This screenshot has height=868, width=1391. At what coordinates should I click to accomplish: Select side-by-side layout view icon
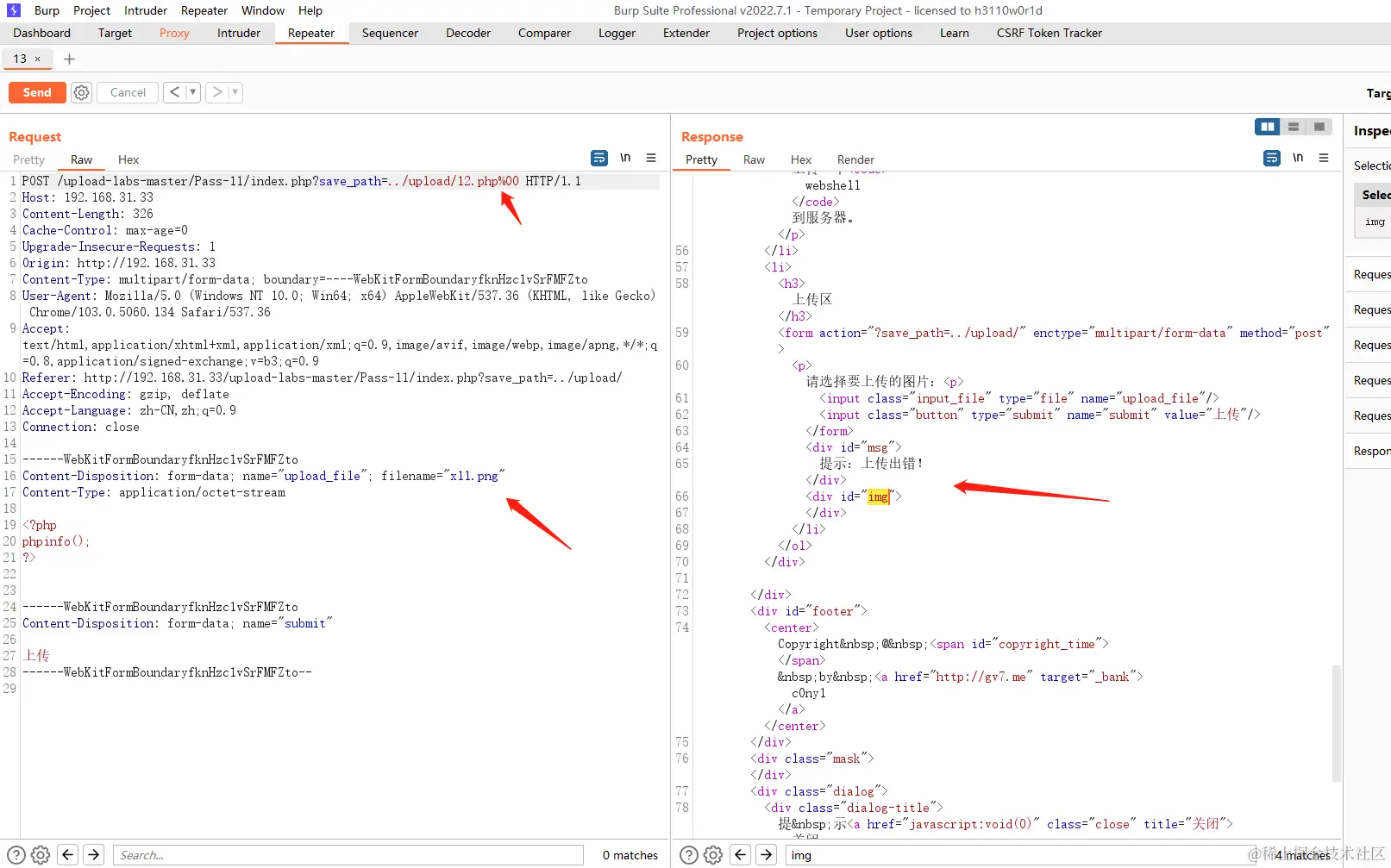(x=1267, y=127)
